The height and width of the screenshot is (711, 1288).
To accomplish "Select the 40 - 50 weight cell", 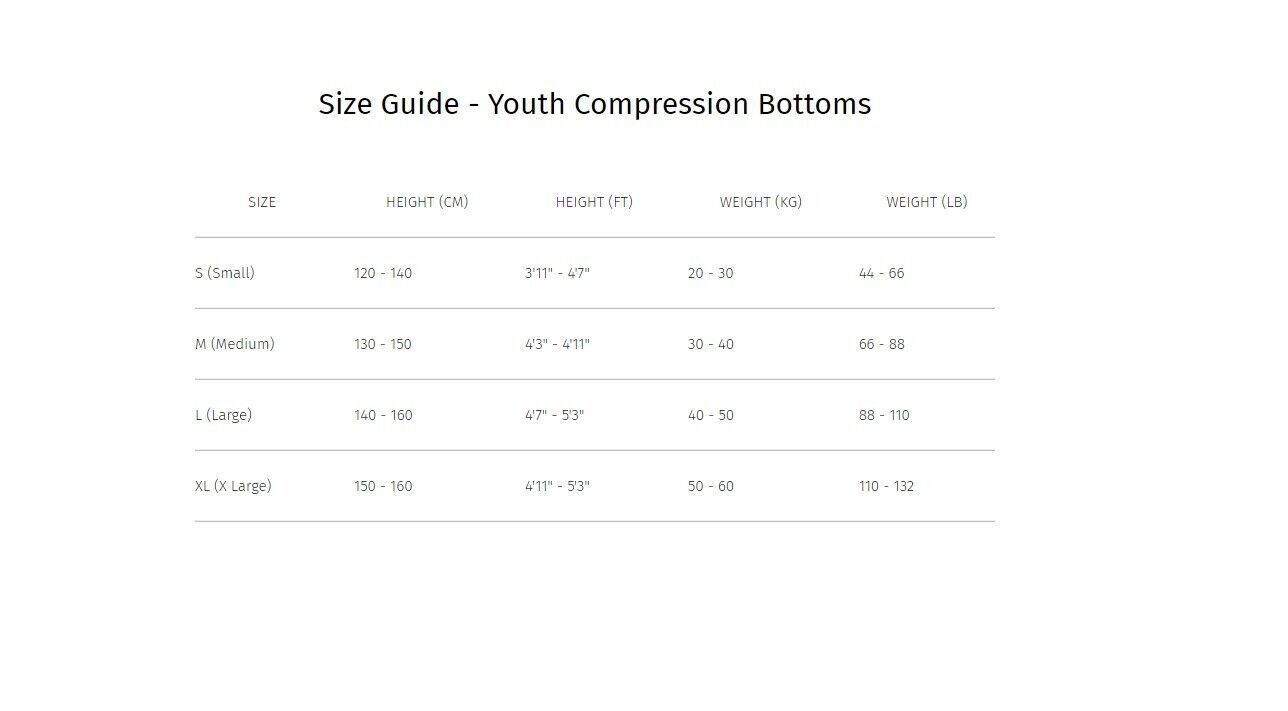I will coord(711,415).
